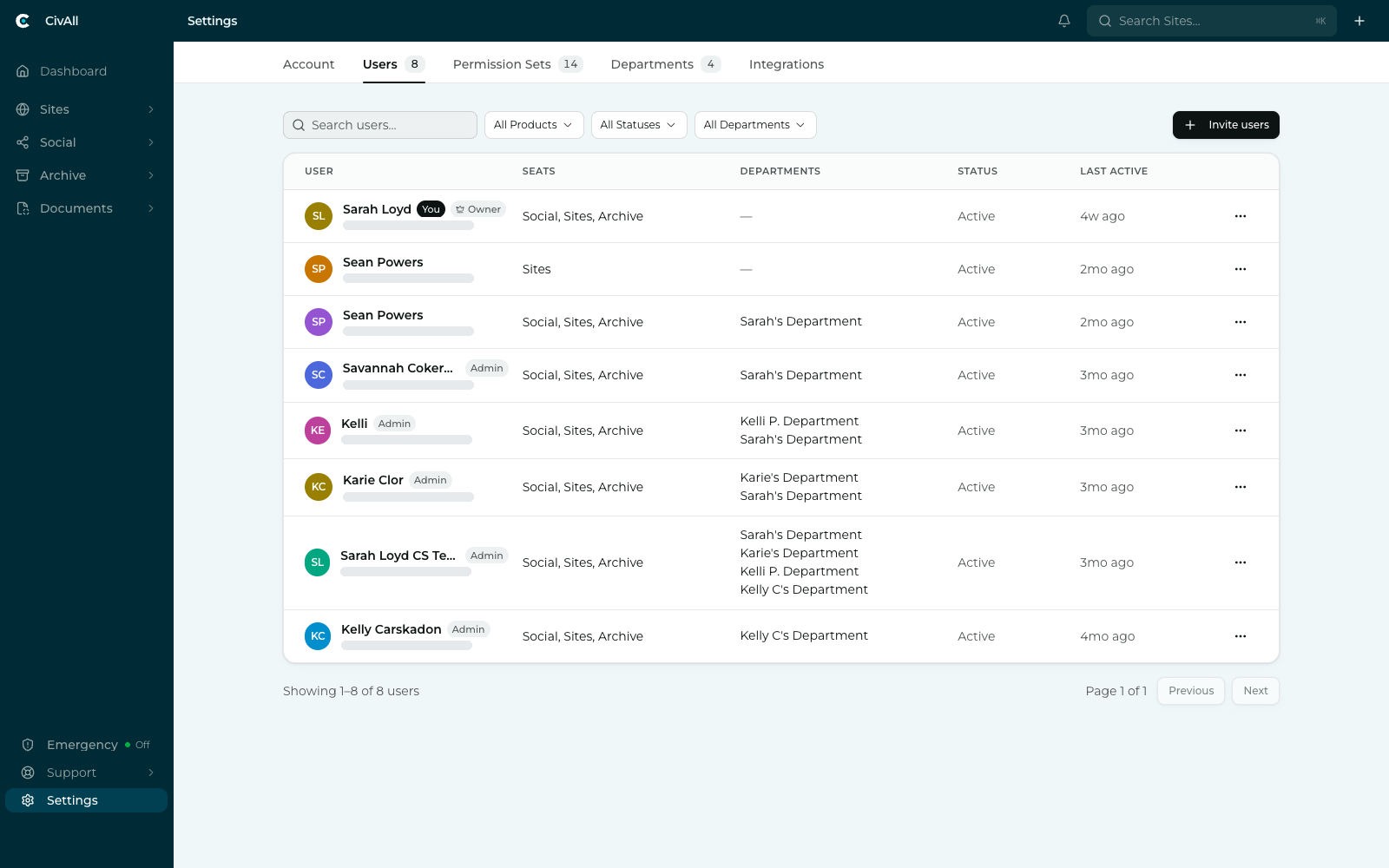1389x868 pixels.
Task: Click the plus icon in top bar
Action: pos(1359,21)
